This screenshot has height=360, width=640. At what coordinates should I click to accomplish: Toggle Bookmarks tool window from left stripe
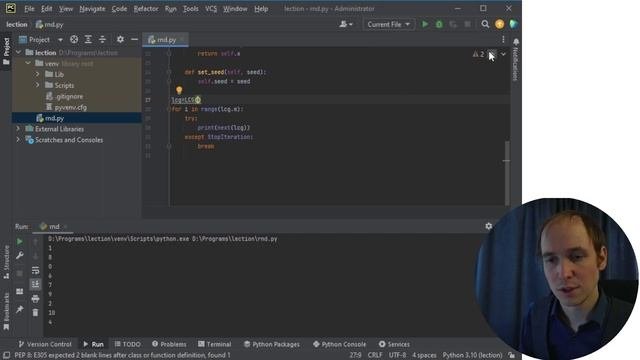pos(6,311)
